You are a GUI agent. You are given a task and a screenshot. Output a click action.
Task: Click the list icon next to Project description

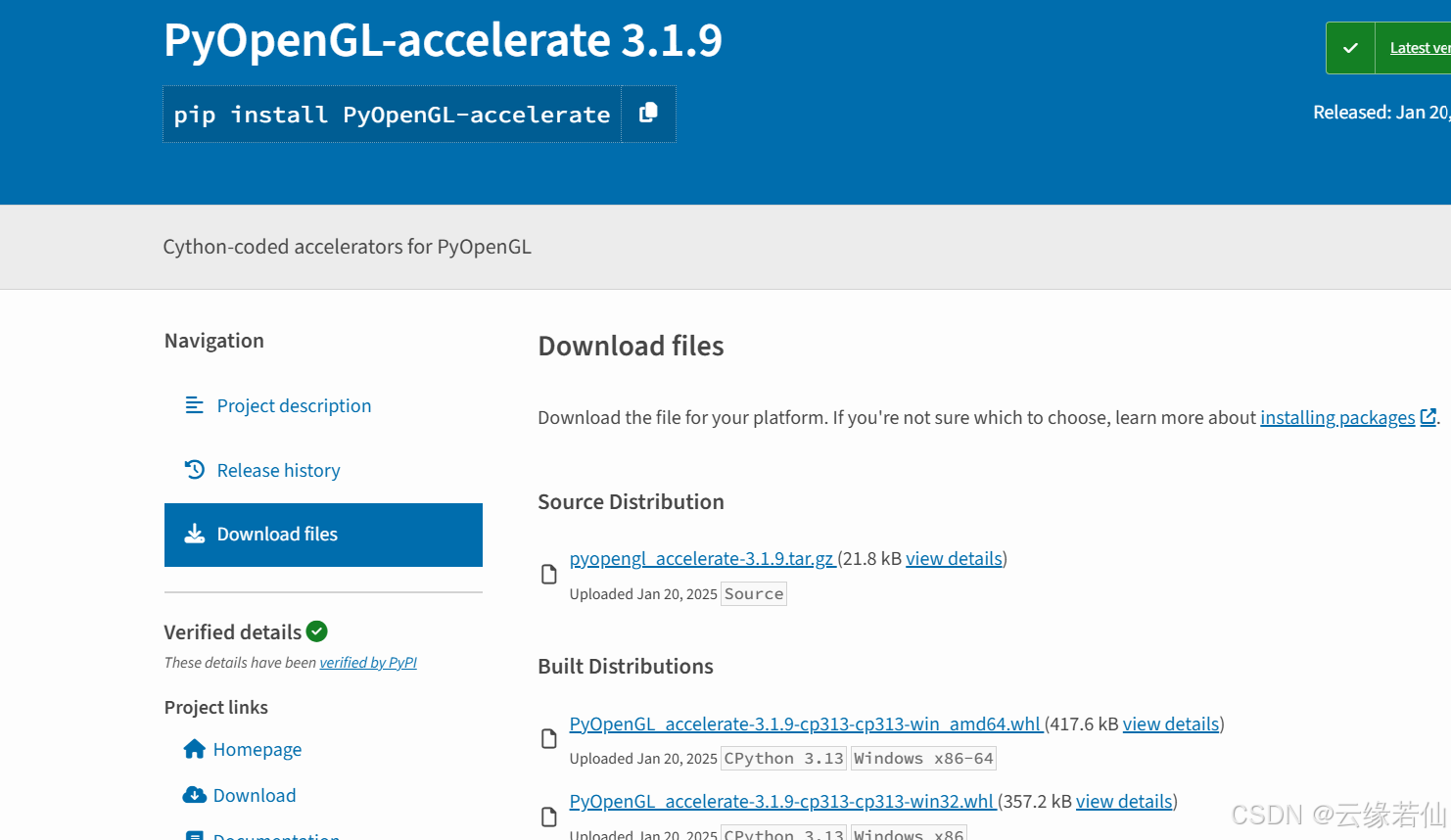[194, 404]
